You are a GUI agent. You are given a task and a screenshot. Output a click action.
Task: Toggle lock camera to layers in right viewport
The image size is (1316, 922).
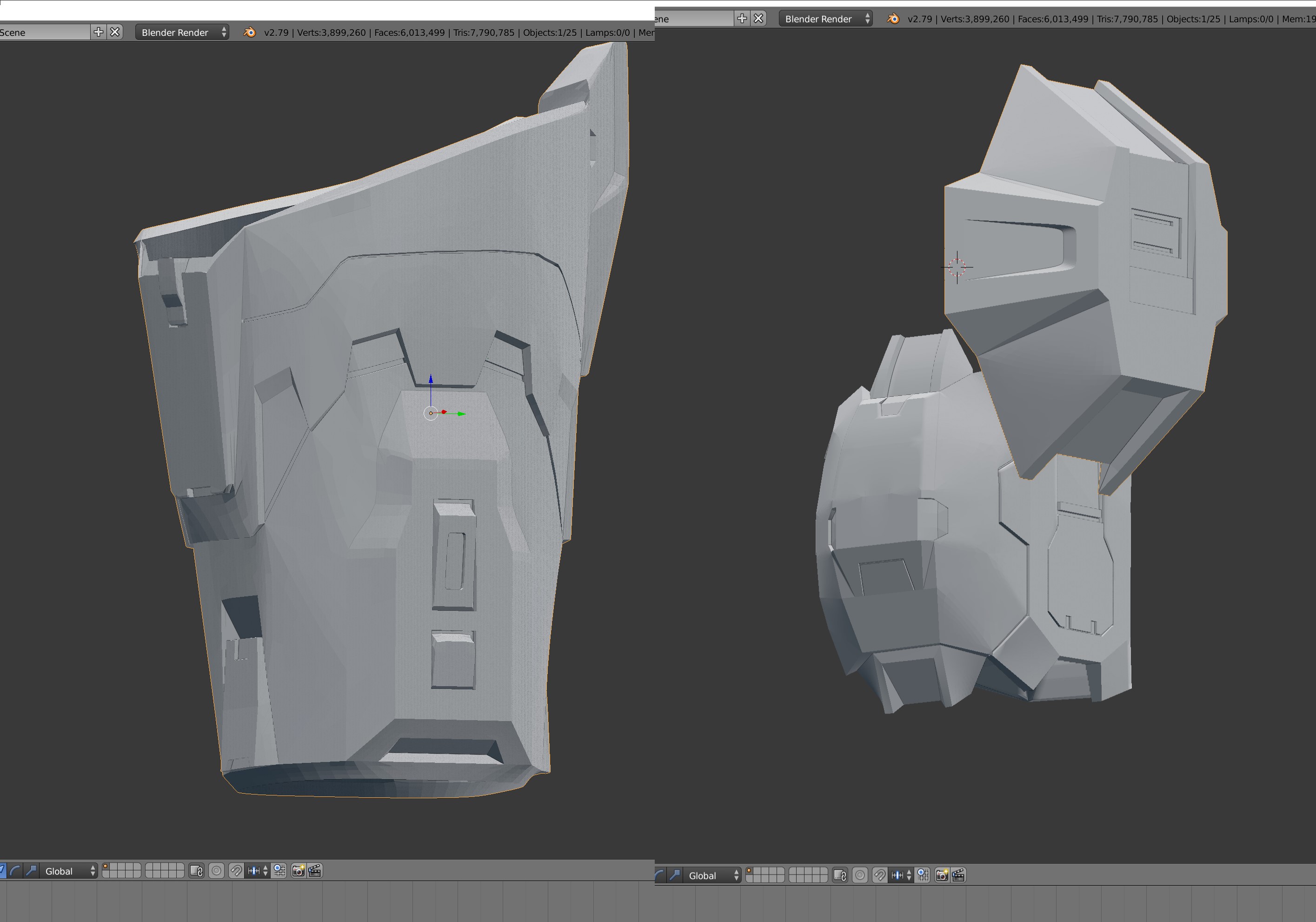(x=840, y=875)
